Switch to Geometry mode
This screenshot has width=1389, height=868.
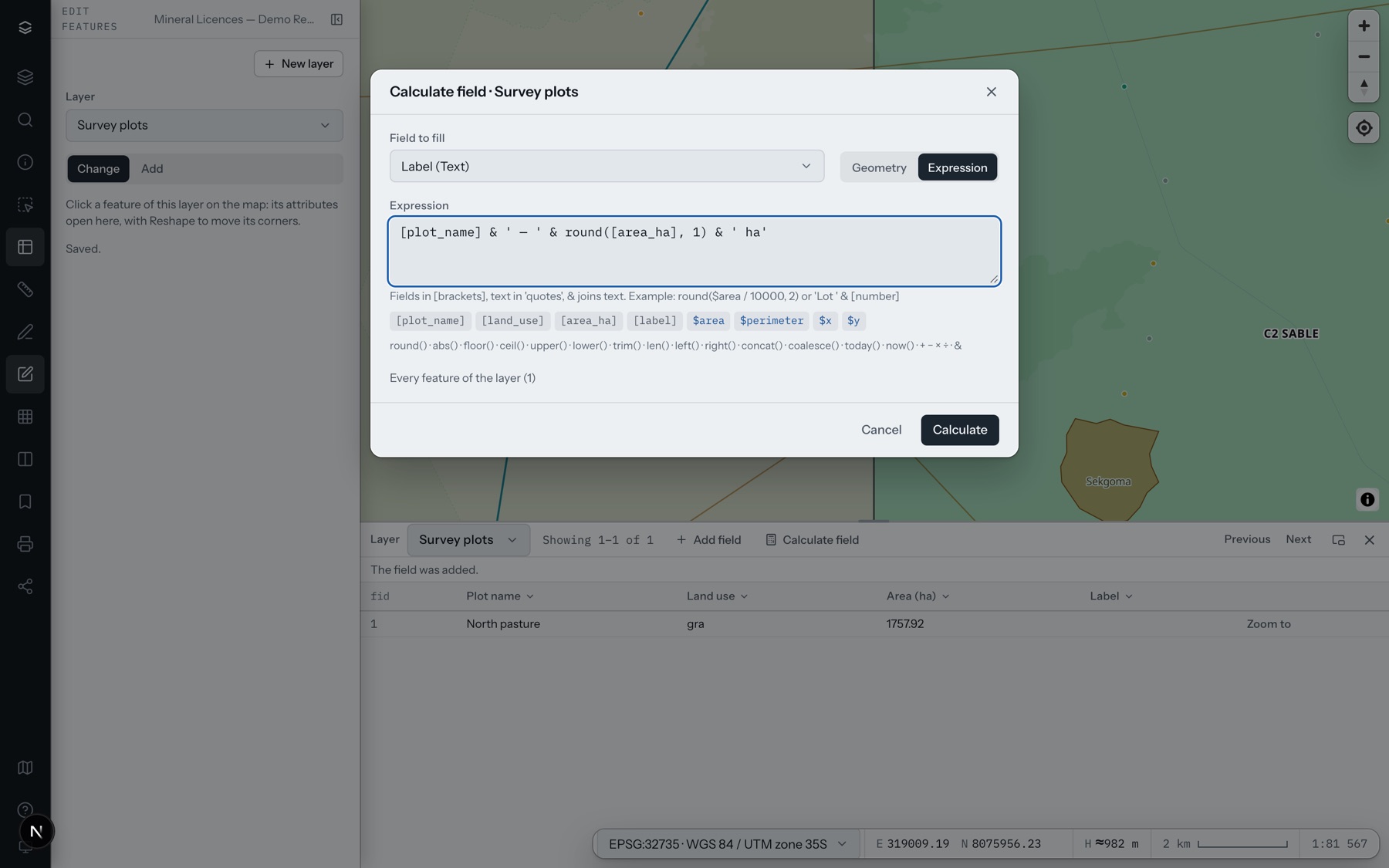pos(879,167)
